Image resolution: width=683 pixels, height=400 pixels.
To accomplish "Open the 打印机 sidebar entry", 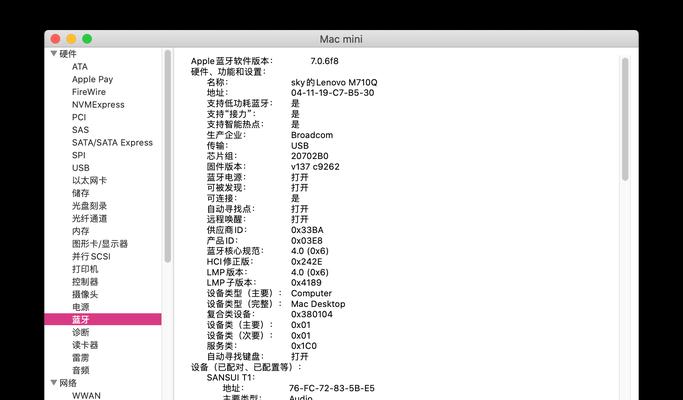I will (85, 269).
